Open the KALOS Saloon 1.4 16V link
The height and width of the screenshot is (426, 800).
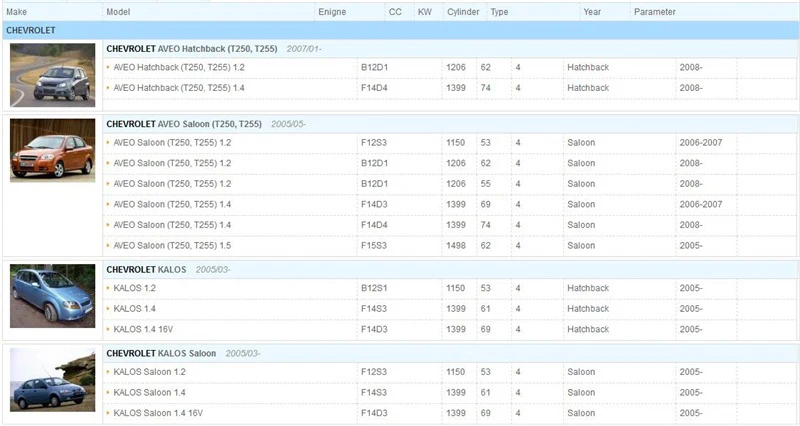click(x=158, y=413)
